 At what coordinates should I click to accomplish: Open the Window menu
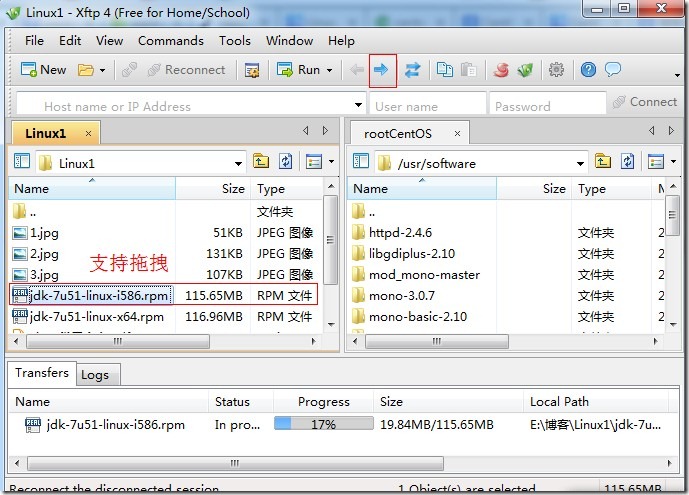pyautogui.click(x=289, y=41)
